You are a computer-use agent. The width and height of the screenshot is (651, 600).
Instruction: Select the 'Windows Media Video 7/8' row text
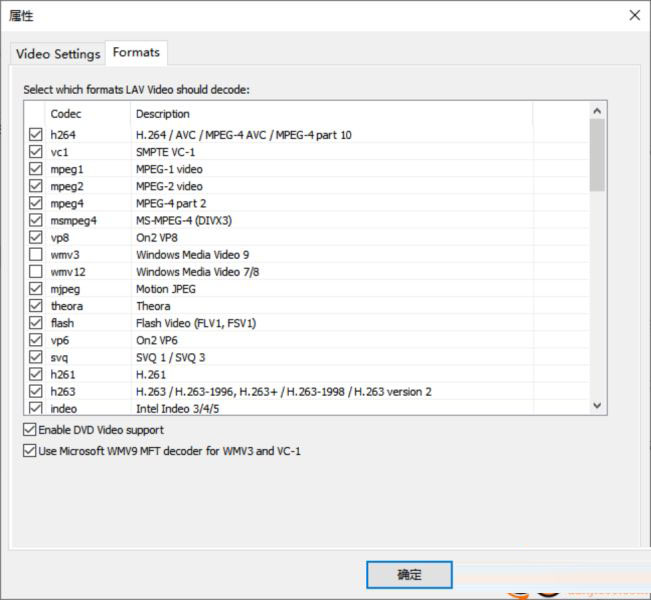(x=197, y=272)
